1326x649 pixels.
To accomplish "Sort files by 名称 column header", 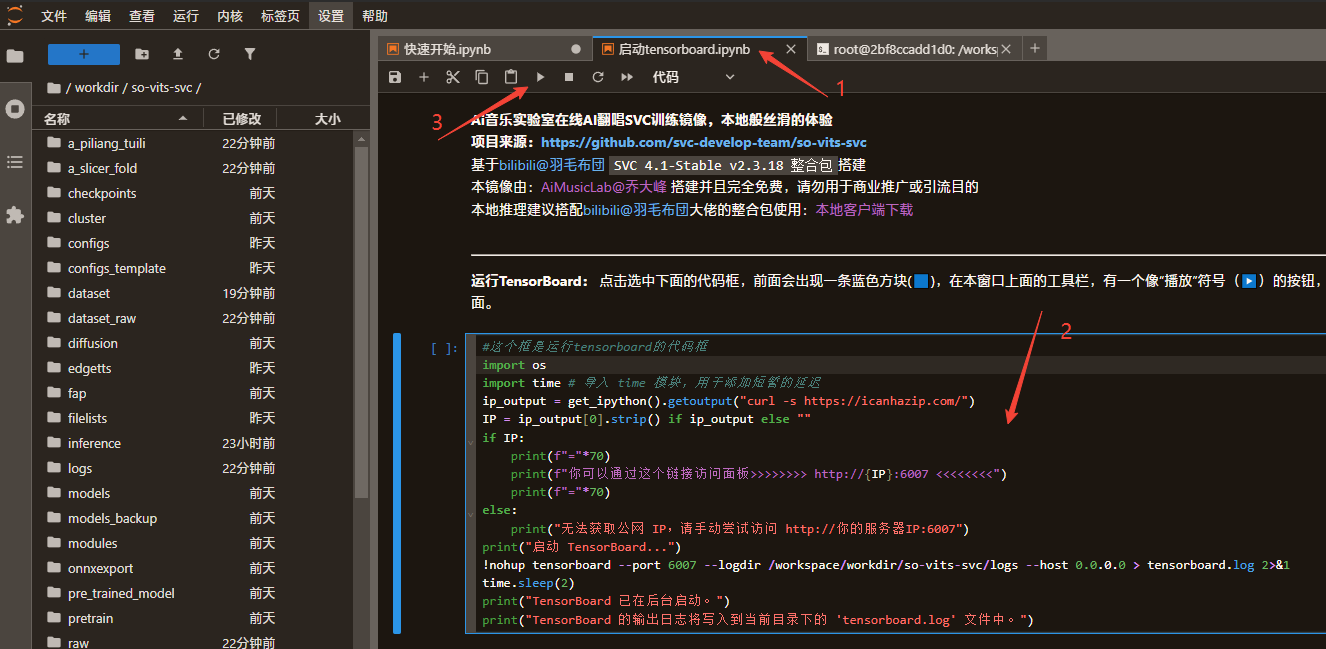I will [117, 119].
